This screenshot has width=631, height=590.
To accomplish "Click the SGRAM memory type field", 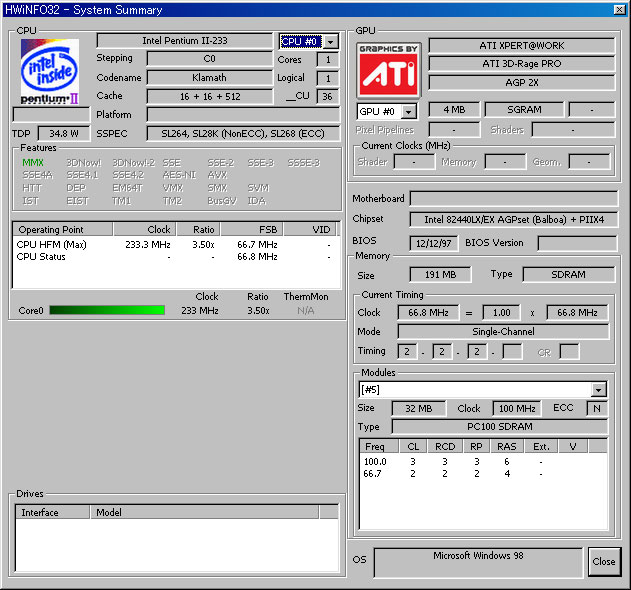I will pyautogui.click(x=524, y=109).
